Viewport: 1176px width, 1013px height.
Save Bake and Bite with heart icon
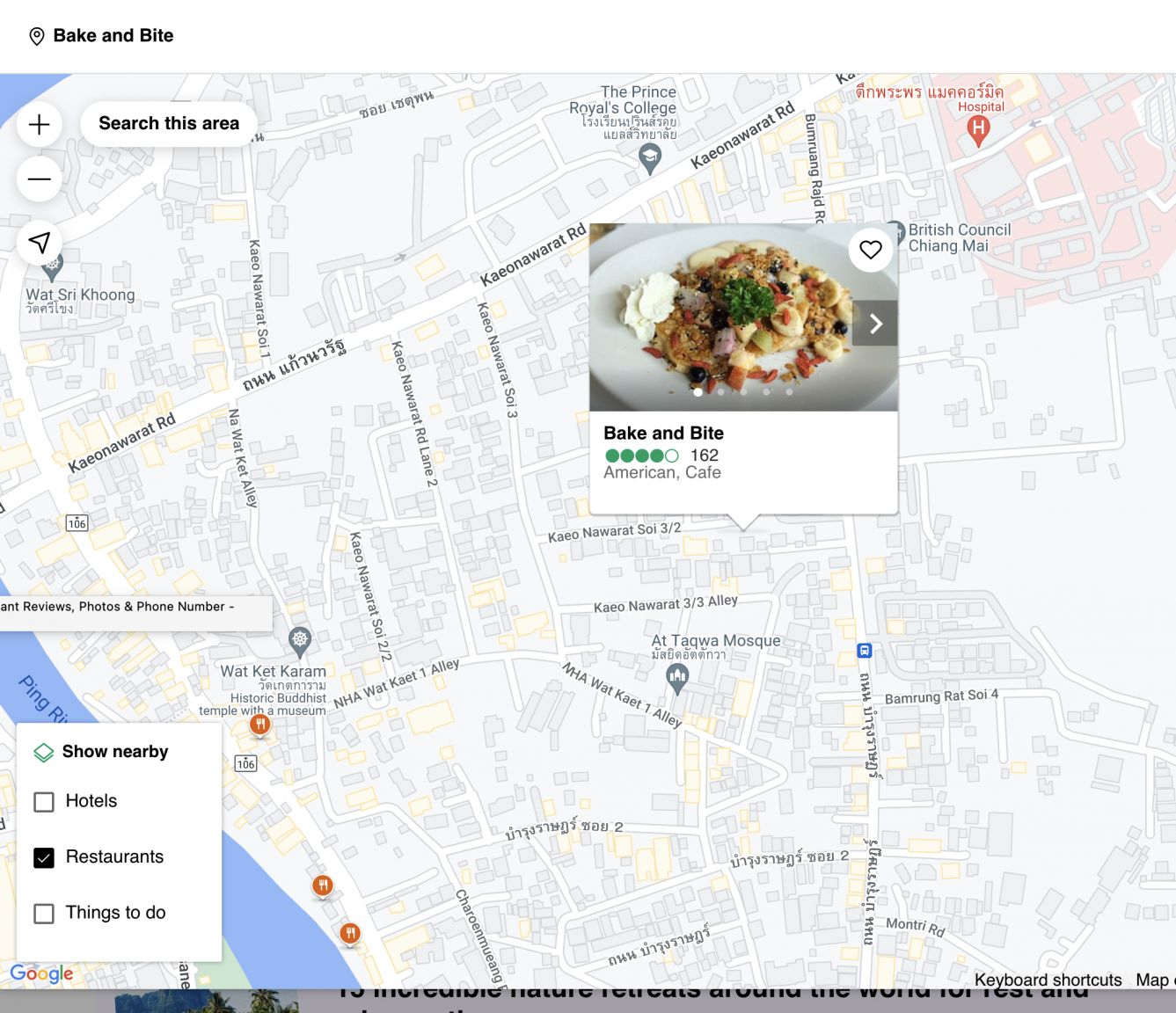click(871, 250)
